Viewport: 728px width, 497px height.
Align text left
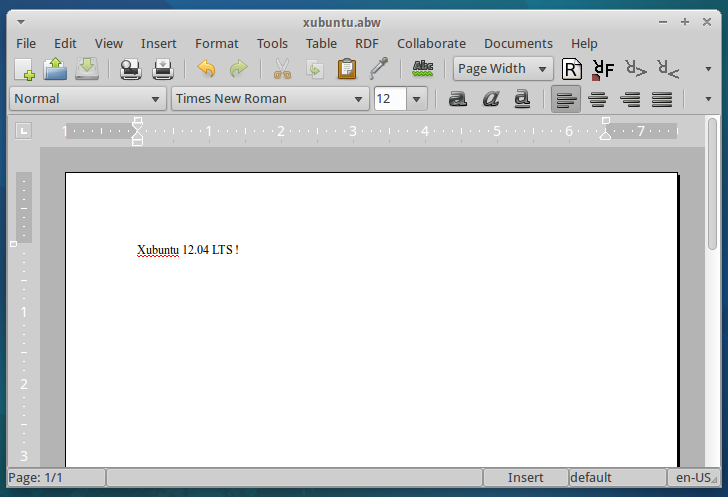[566, 99]
